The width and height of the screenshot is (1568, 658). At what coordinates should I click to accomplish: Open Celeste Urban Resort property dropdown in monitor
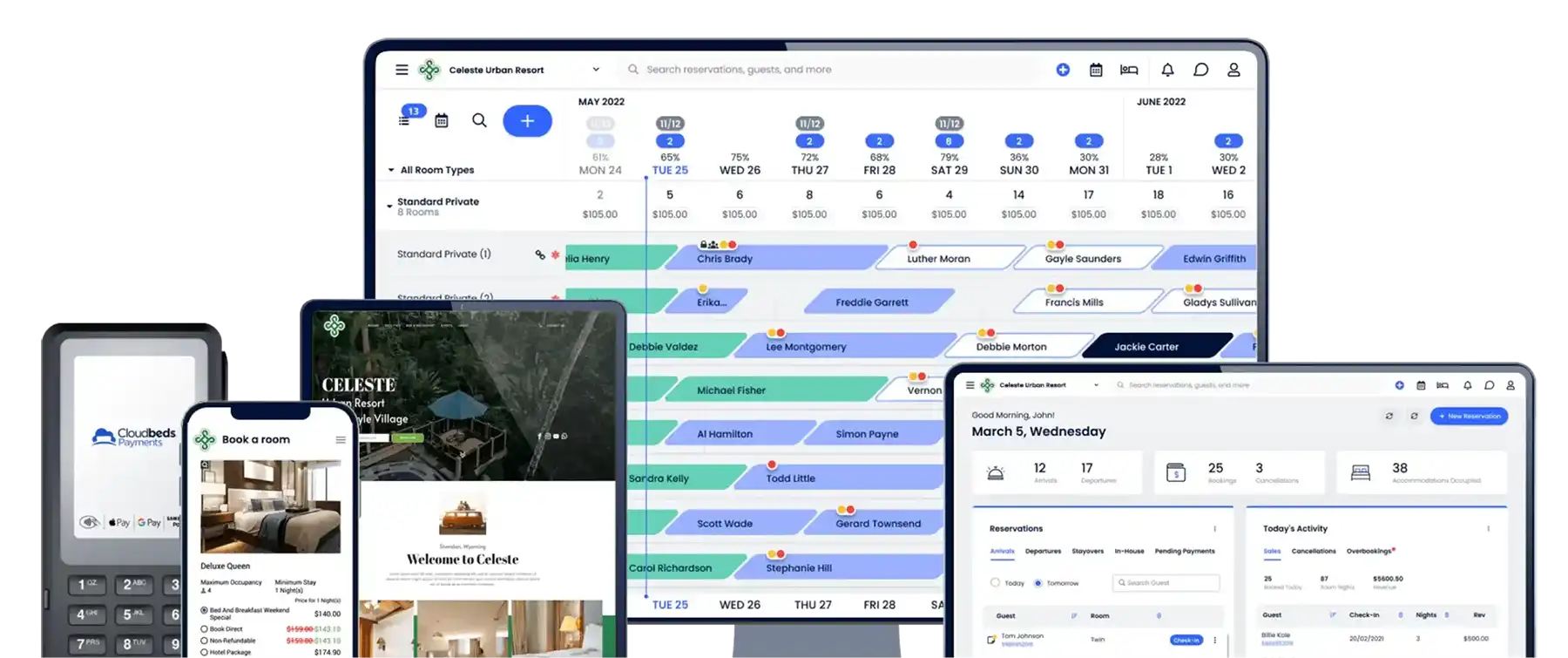(x=596, y=70)
